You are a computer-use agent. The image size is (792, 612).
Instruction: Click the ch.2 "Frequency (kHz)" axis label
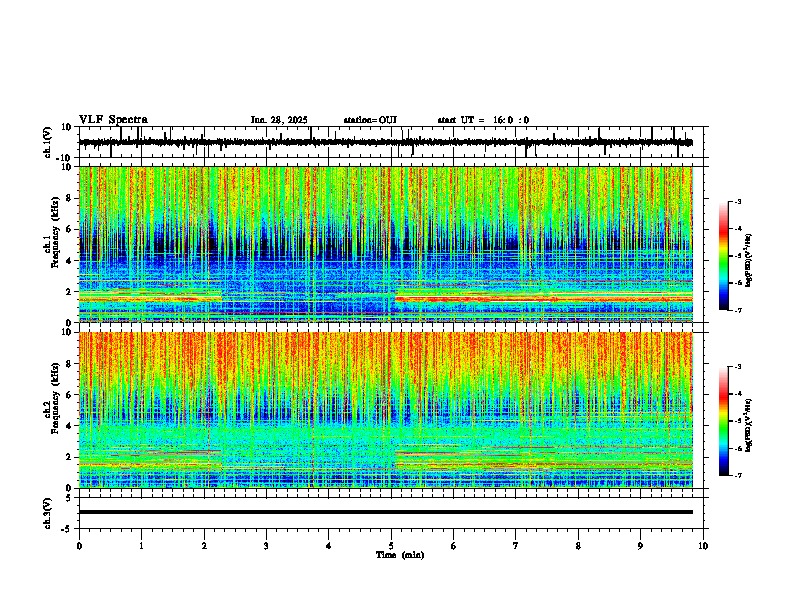pos(55,398)
